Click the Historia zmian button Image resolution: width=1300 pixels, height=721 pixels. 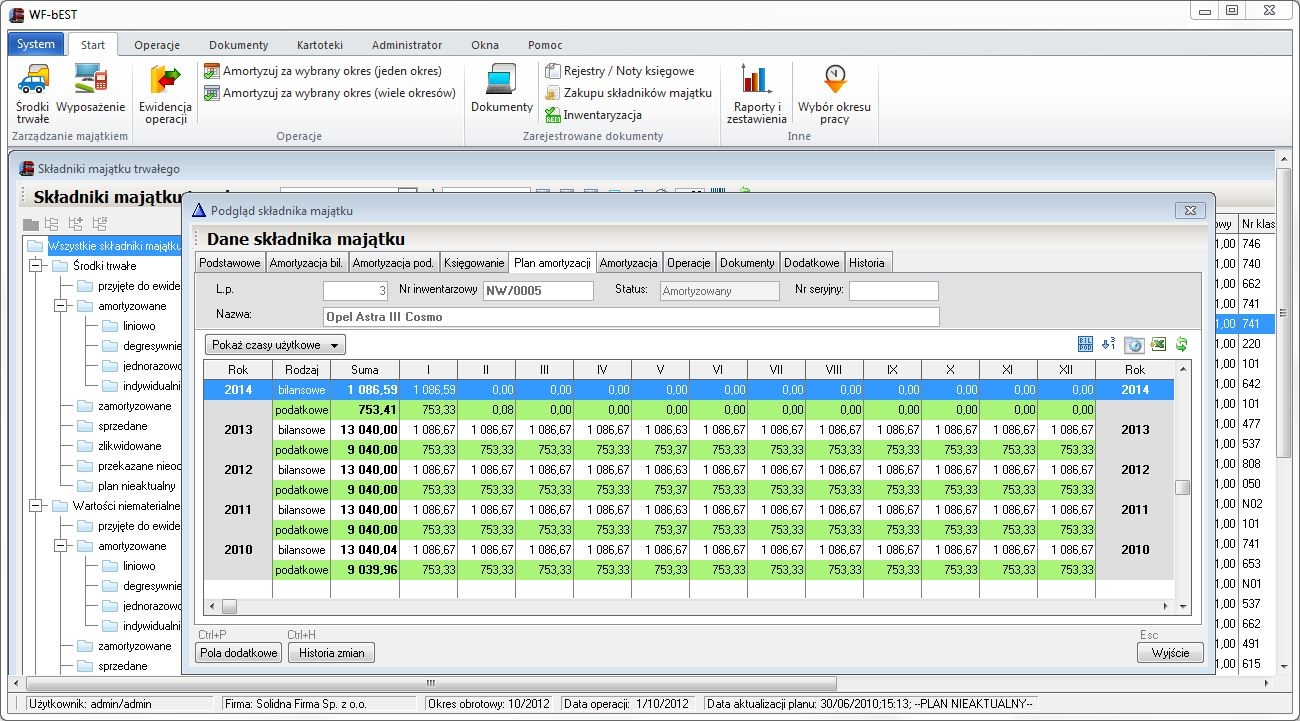point(331,653)
